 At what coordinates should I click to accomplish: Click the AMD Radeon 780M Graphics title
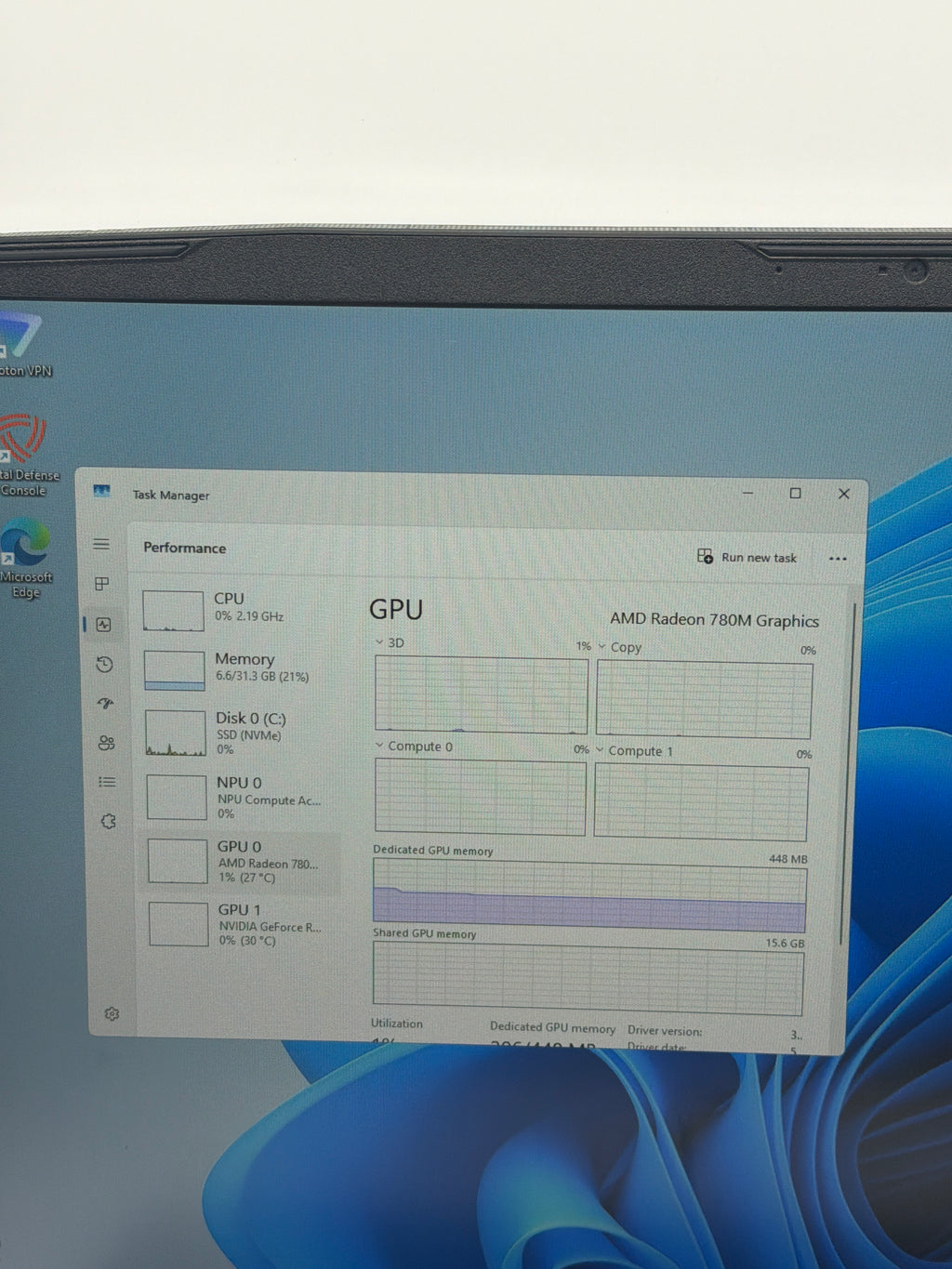pyautogui.click(x=714, y=620)
